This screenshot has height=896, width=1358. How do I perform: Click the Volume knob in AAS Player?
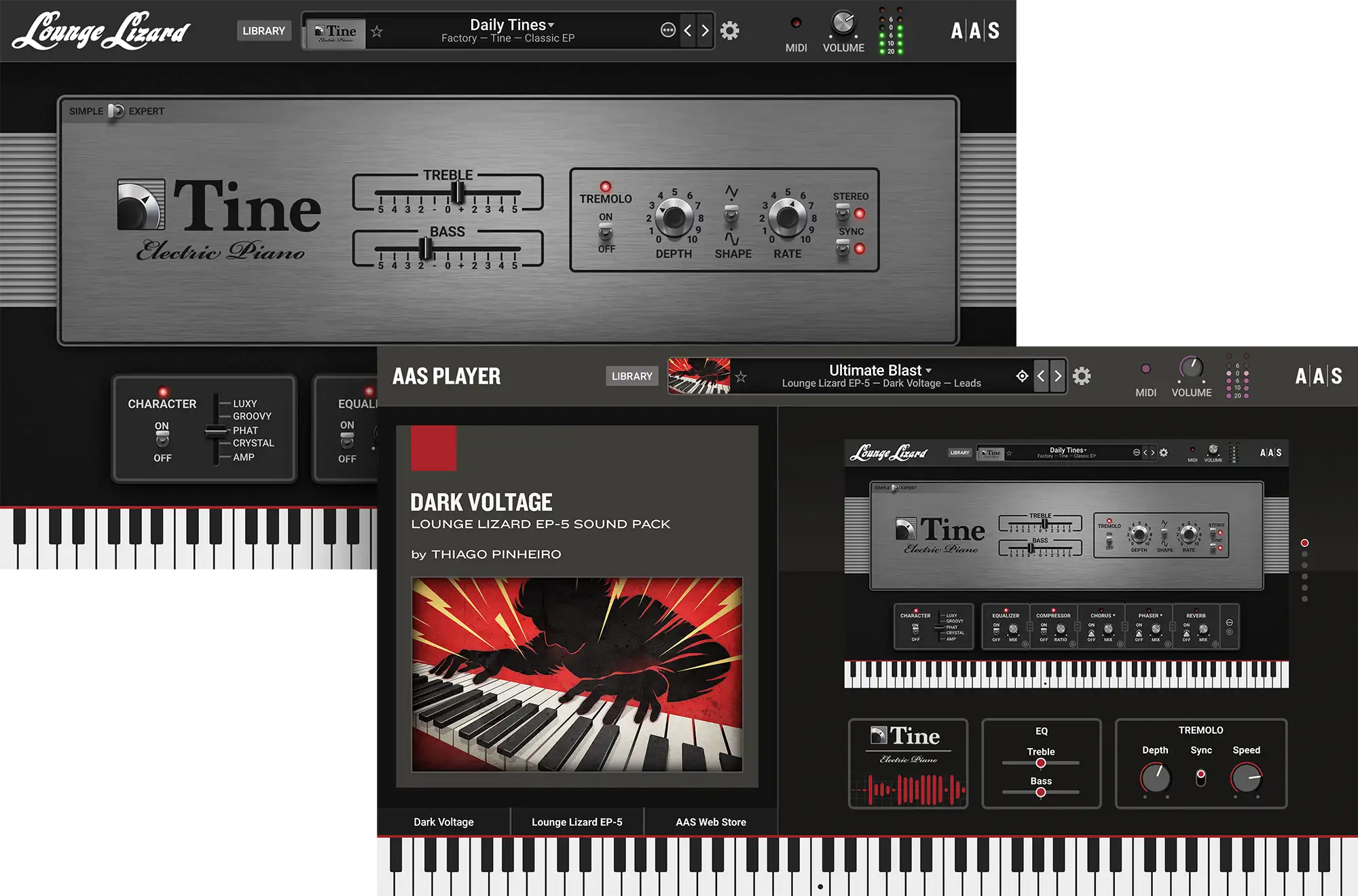pos(1191,369)
